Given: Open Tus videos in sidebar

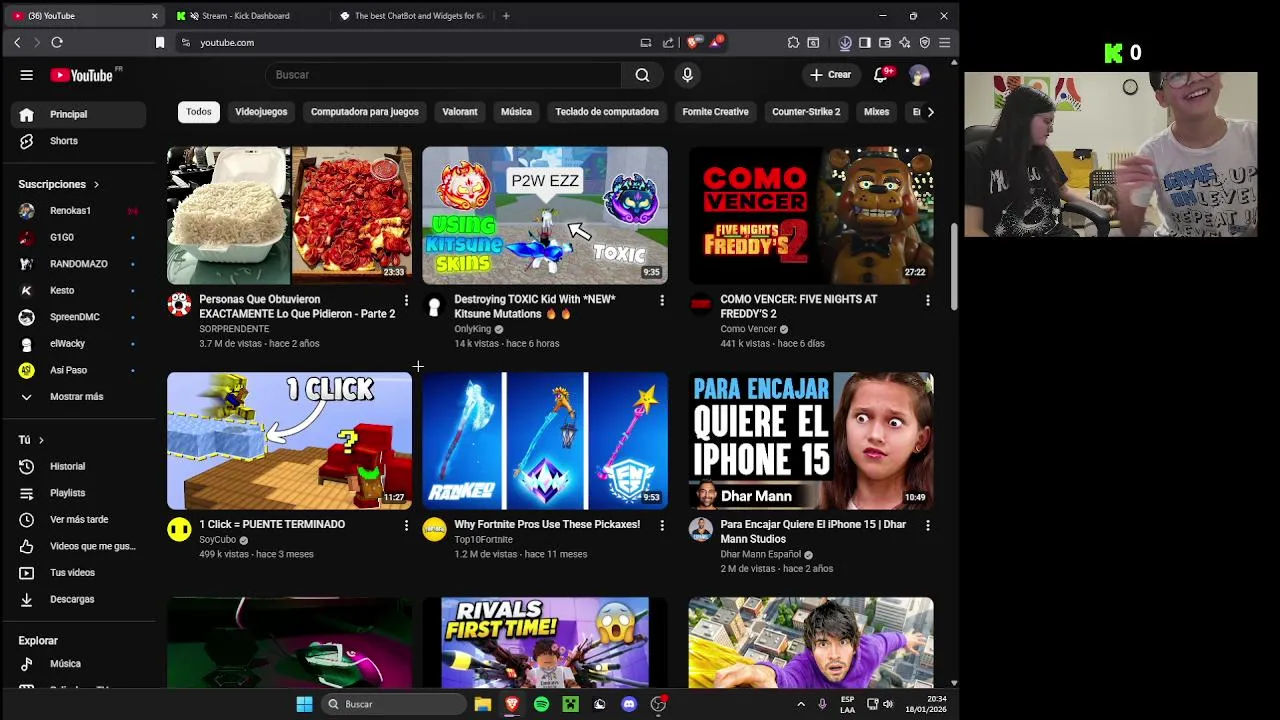Looking at the screenshot, I should [x=80, y=573].
